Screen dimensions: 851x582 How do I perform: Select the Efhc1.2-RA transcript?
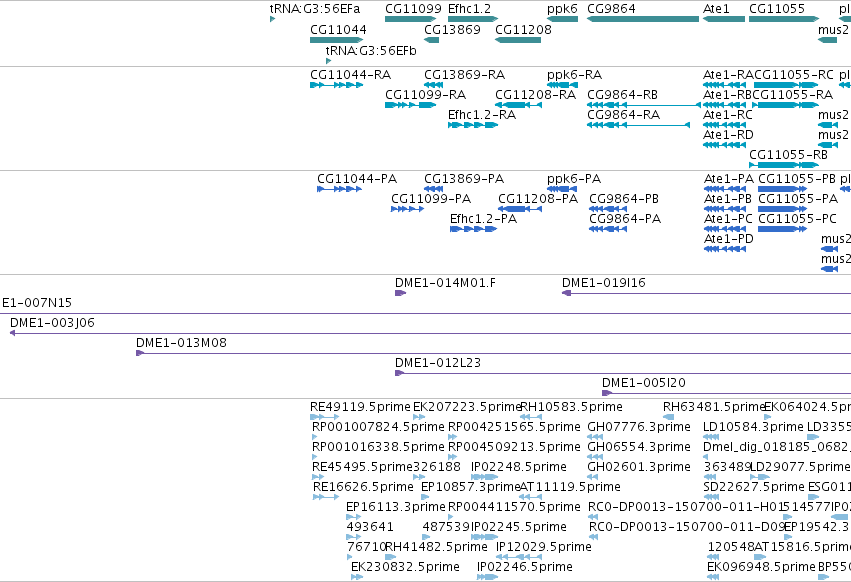[x=473, y=125]
